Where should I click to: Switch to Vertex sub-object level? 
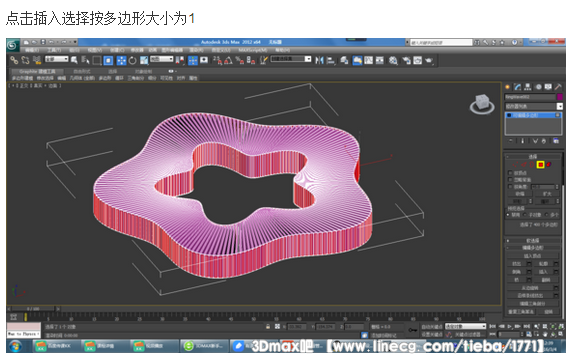pyautogui.click(x=515, y=165)
